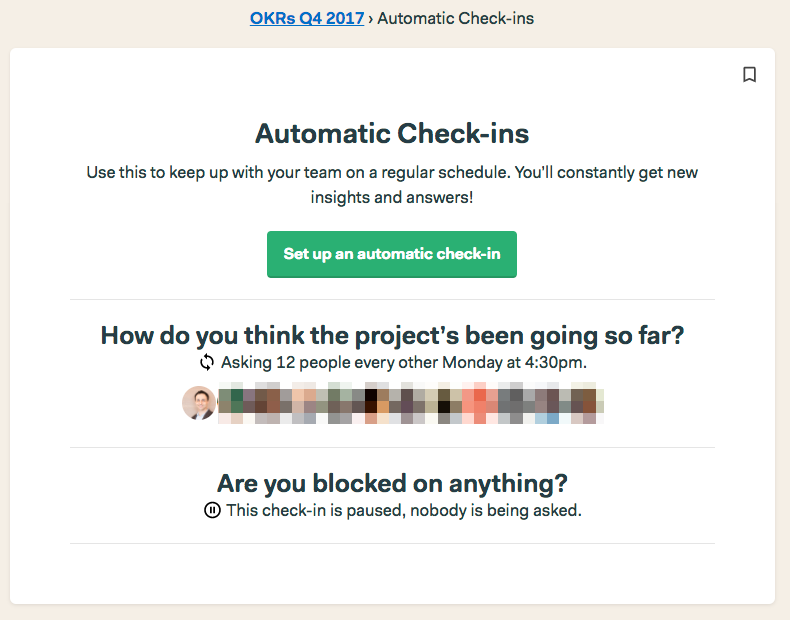Click the pause icon by paused check-in

click(212, 510)
